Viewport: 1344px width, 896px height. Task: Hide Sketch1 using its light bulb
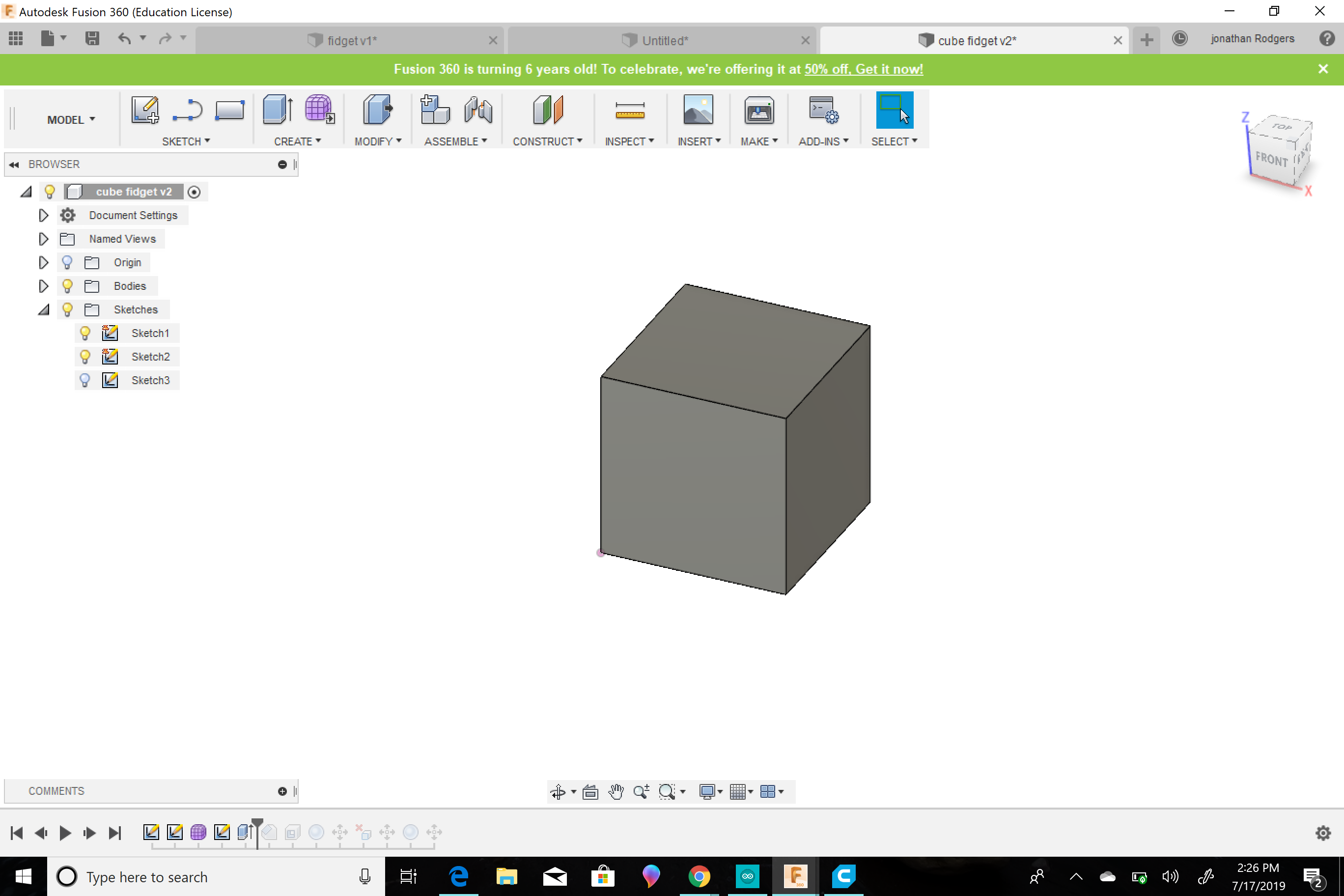click(84, 333)
